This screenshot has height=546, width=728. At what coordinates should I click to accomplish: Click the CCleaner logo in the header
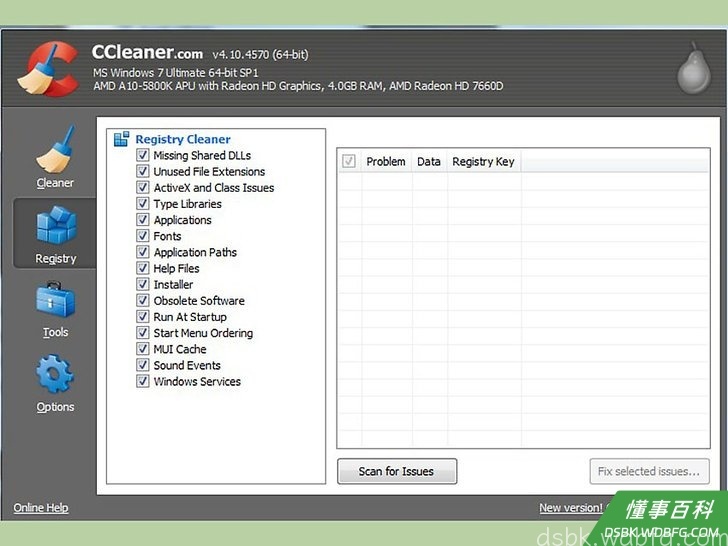(48, 69)
